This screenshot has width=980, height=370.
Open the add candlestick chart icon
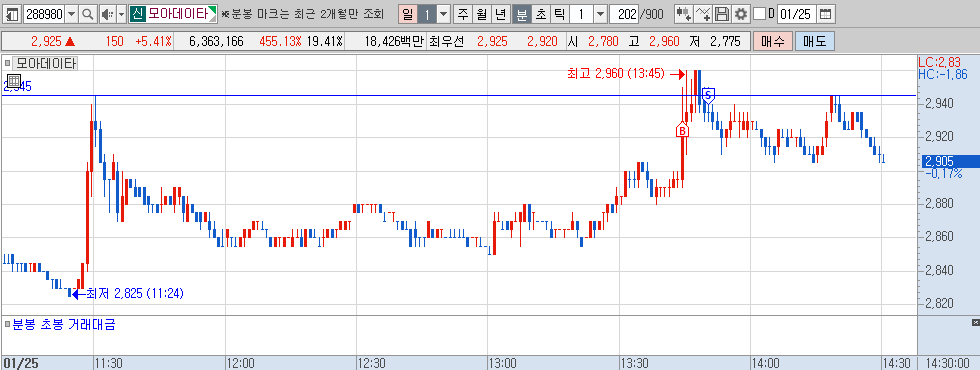684,14
